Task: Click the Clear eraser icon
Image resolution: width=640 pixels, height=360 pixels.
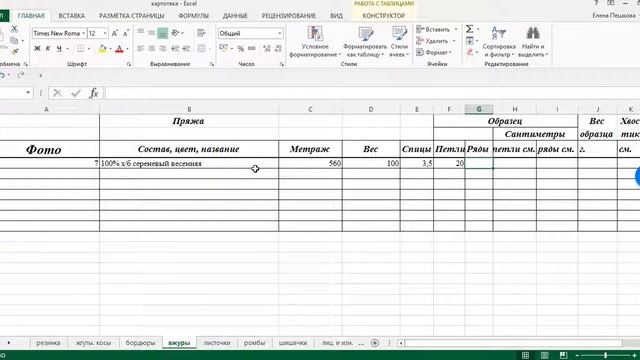Action: [x=469, y=52]
